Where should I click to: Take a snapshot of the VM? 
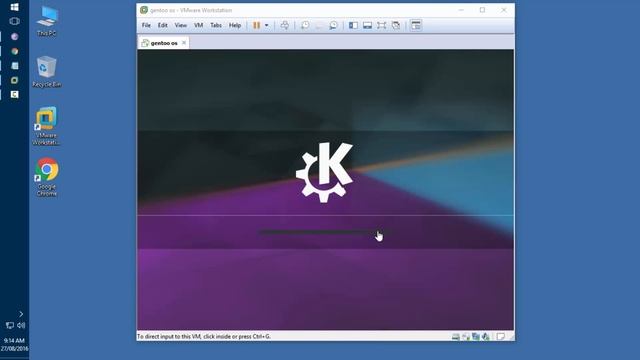tap(305, 25)
